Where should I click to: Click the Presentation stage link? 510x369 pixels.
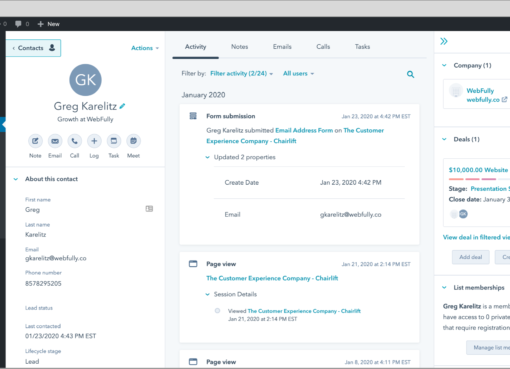pos(490,189)
